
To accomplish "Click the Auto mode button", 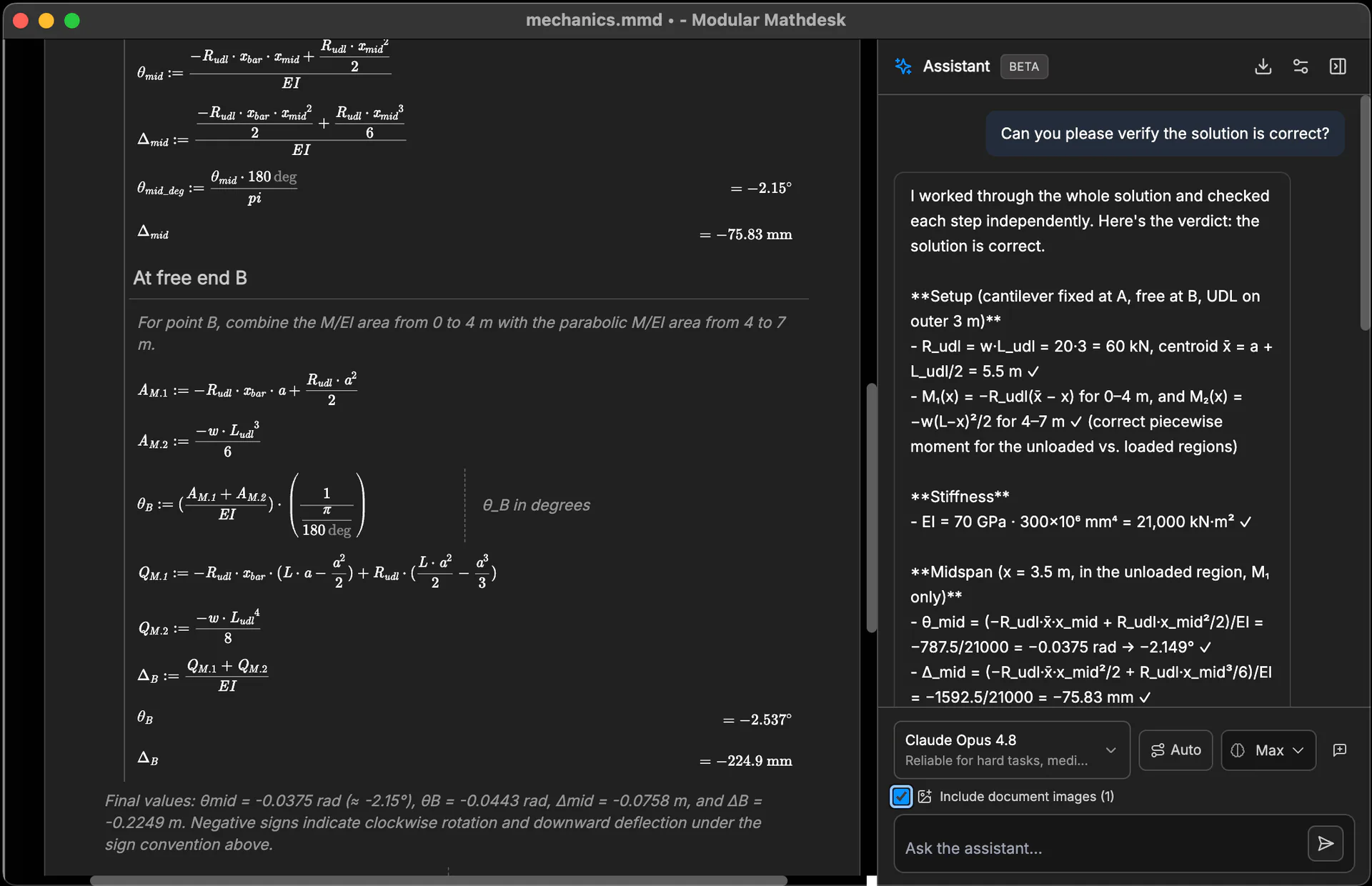I will (1175, 750).
